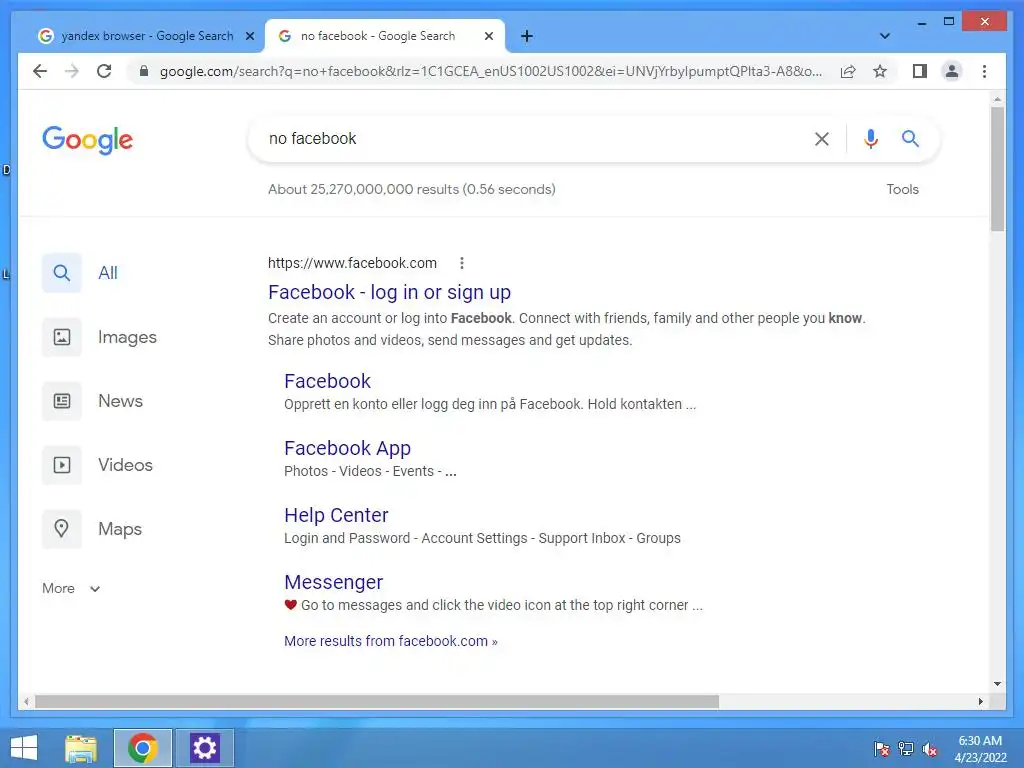Image resolution: width=1024 pixels, height=768 pixels.
Task: Select the News filter icon
Action: (x=61, y=401)
